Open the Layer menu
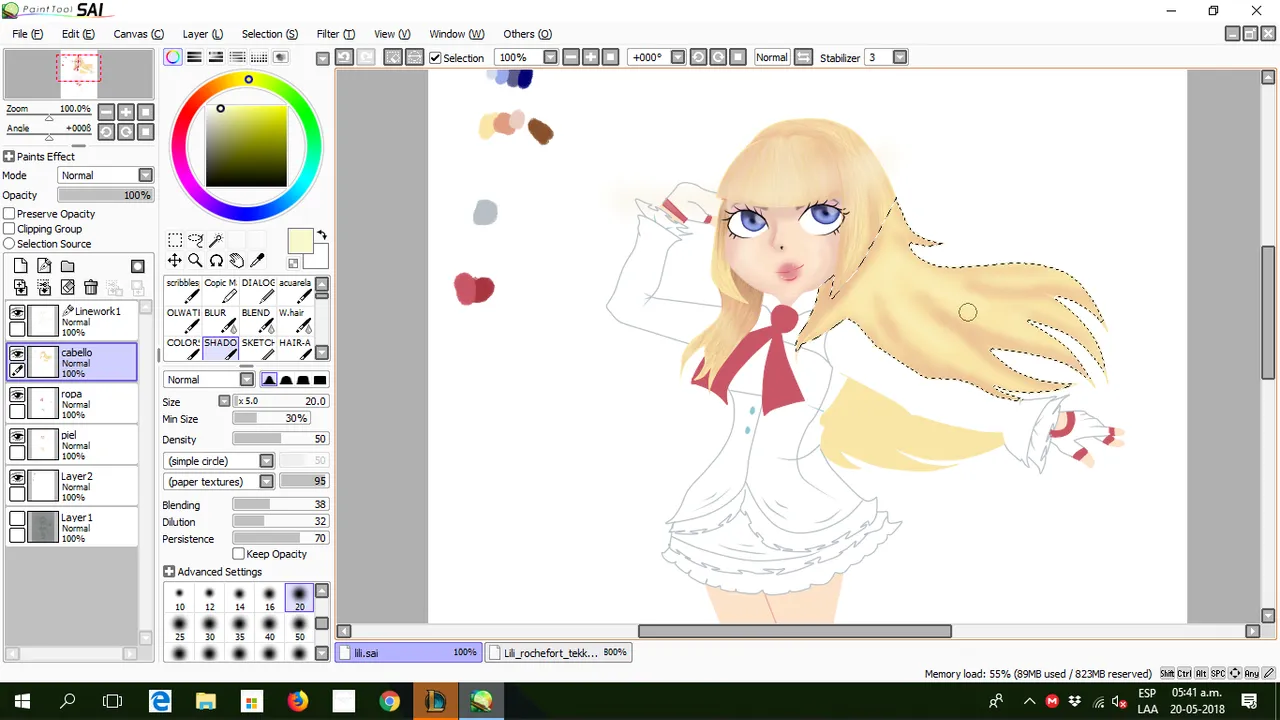This screenshot has width=1280, height=720. [x=203, y=34]
